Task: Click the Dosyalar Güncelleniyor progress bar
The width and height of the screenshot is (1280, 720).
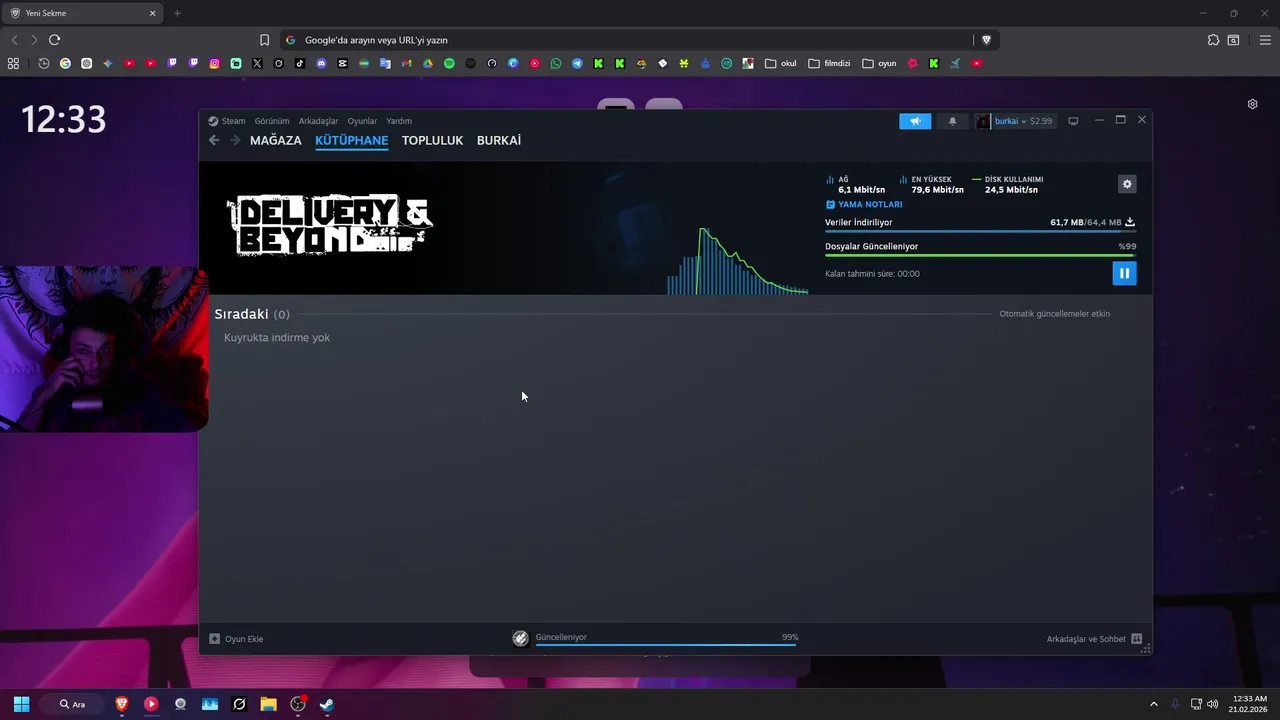Action: pyautogui.click(x=980, y=255)
